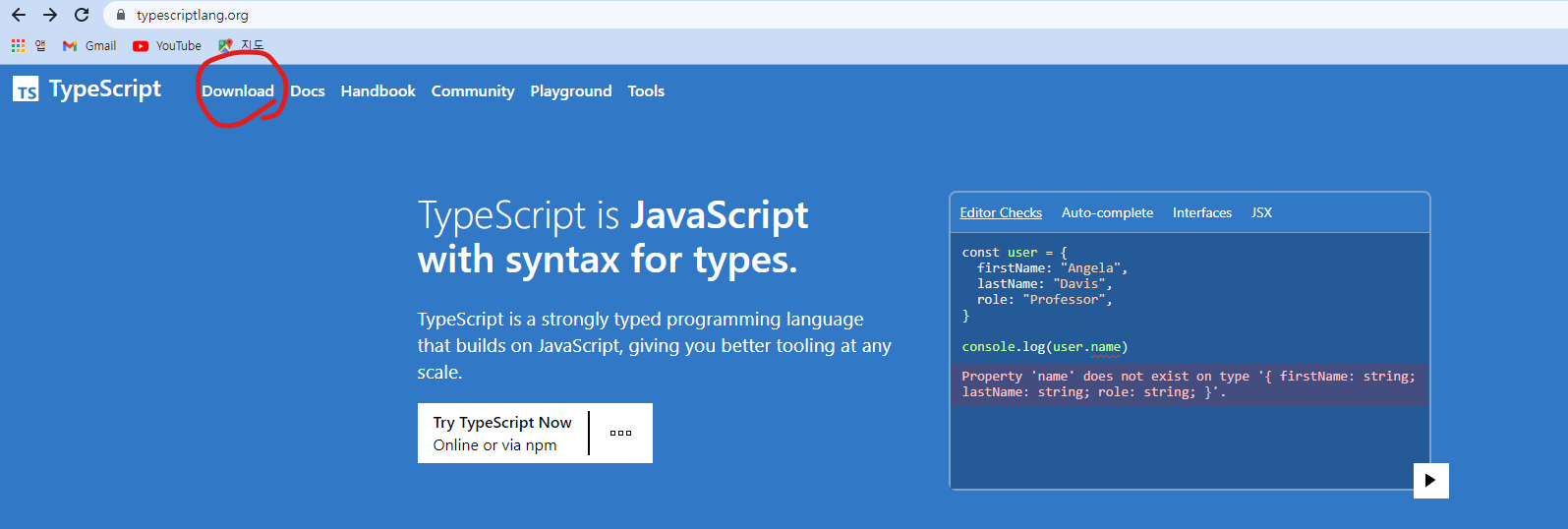Select the JSX tab

pyautogui.click(x=1261, y=212)
